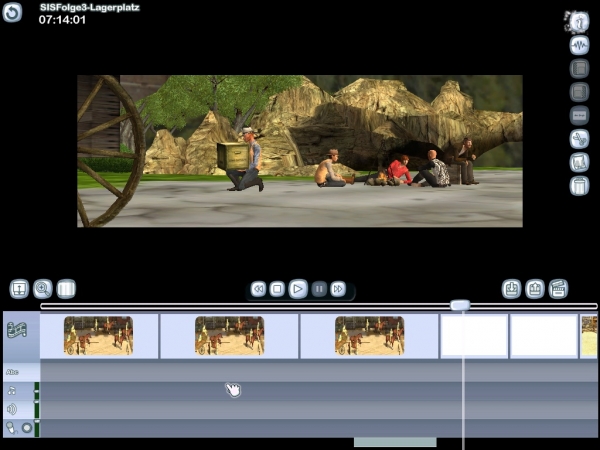Image resolution: width=600 pixels, height=450 pixels.
Task: Click the campsite video preview
Action: [300, 151]
